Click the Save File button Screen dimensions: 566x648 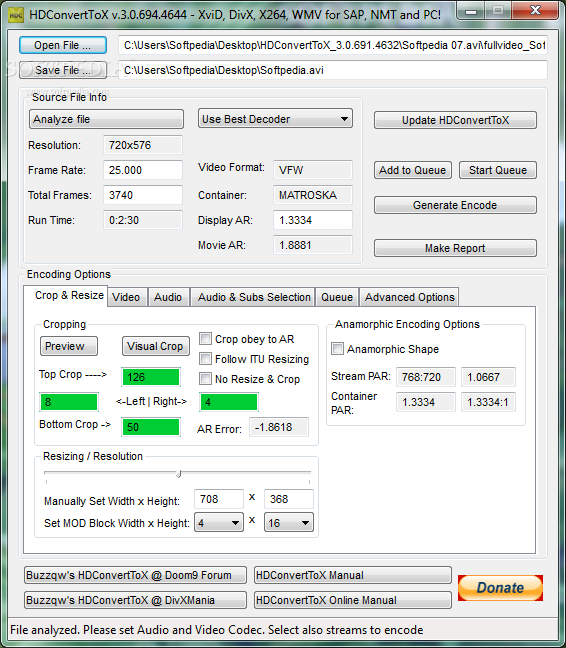pos(63,70)
